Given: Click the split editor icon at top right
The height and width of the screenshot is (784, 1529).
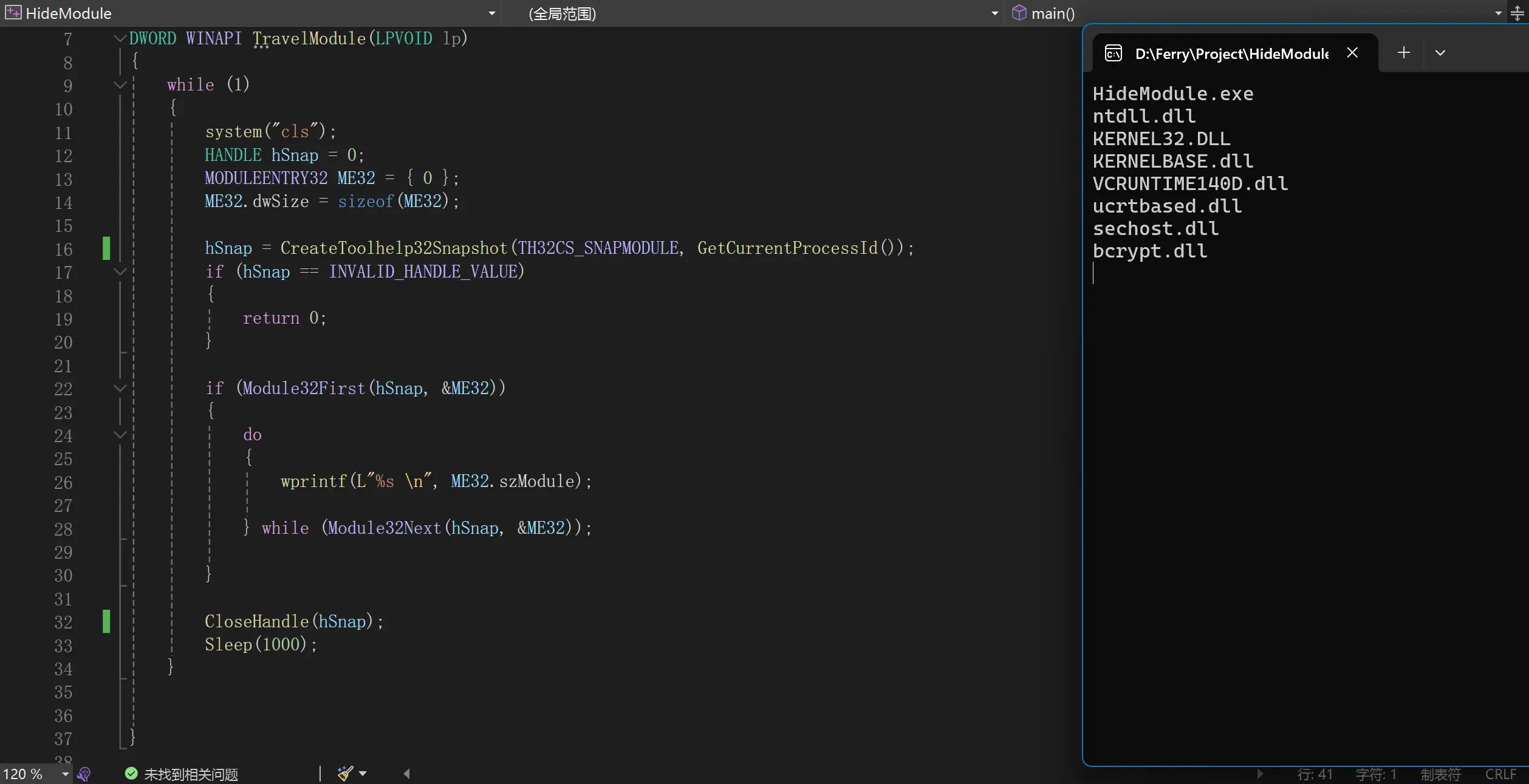Looking at the screenshot, I should click(x=1517, y=13).
